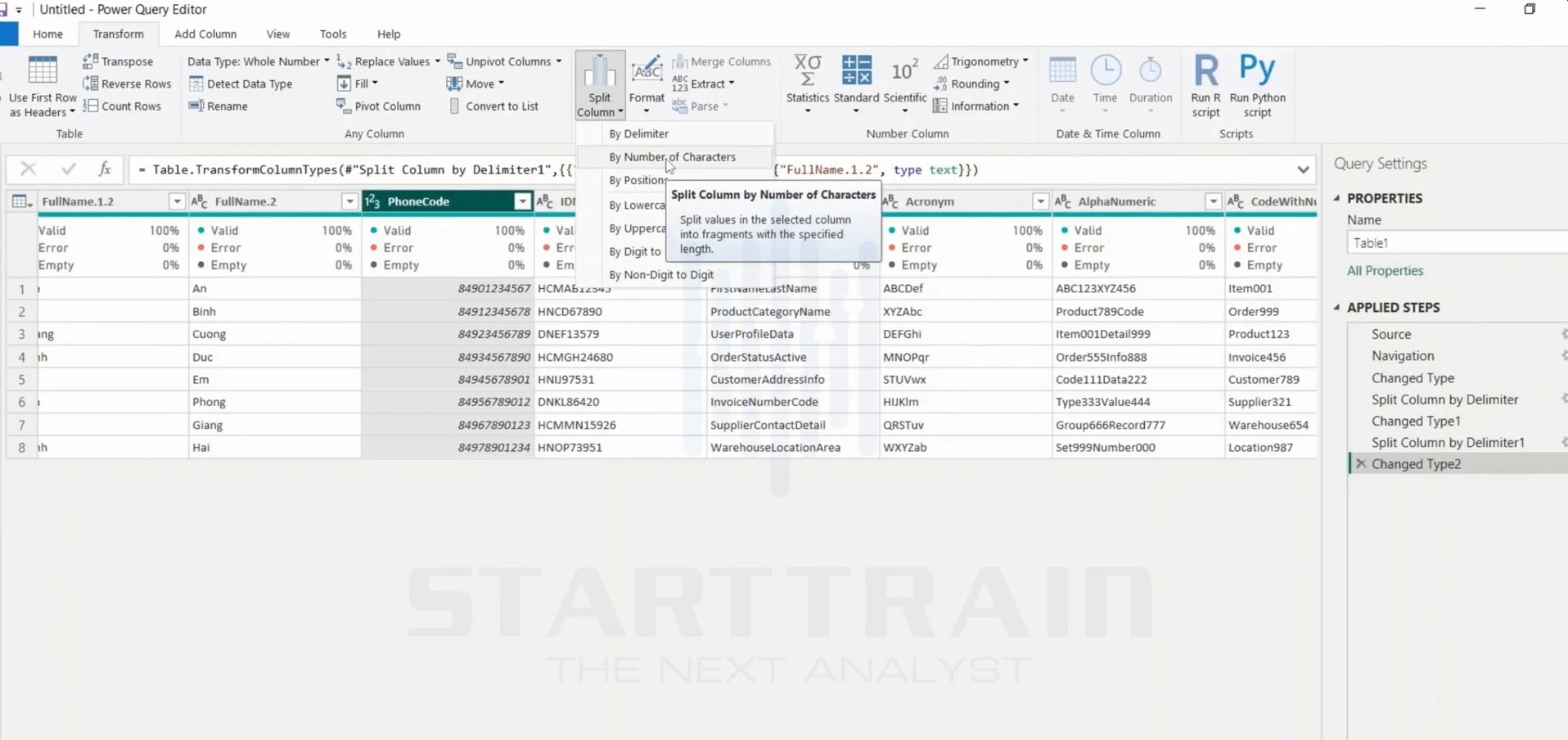Image resolution: width=1568 pixels, height=740 pixels.
Task: Open Standard number operations
Action: click(x=856, y=83)
